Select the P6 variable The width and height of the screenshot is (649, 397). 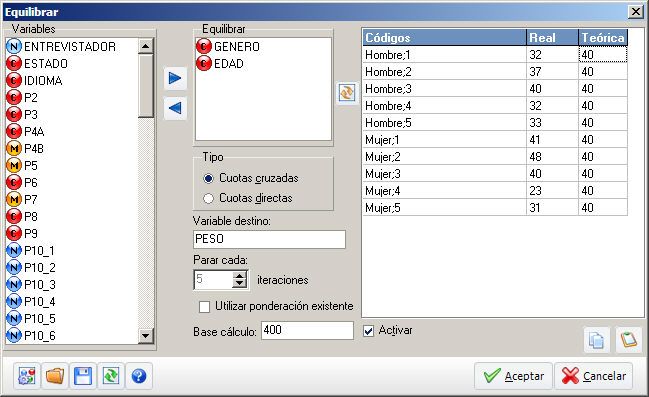[22, 182]
